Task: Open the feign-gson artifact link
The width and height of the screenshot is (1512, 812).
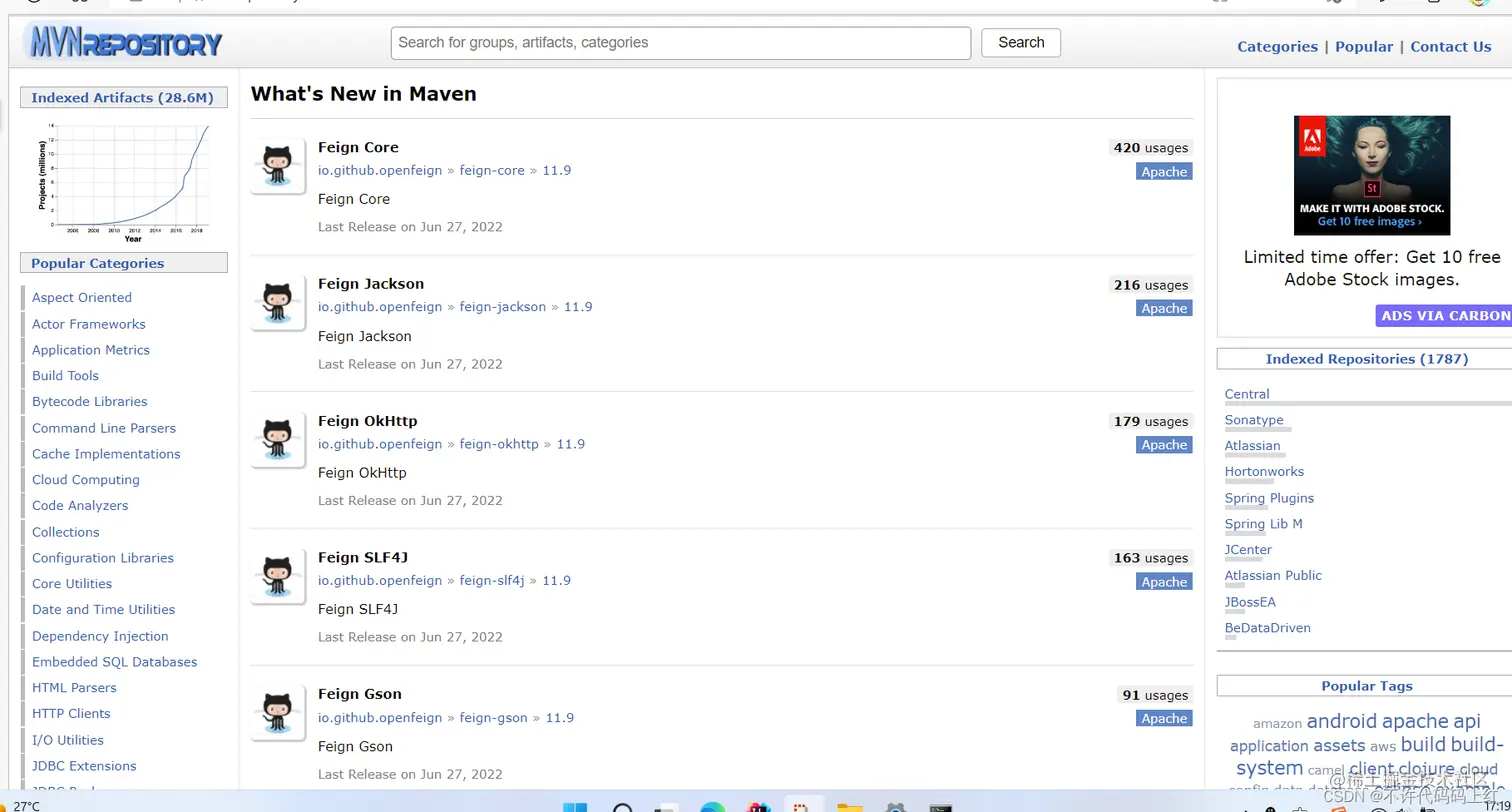Action: tap(494, 718)
